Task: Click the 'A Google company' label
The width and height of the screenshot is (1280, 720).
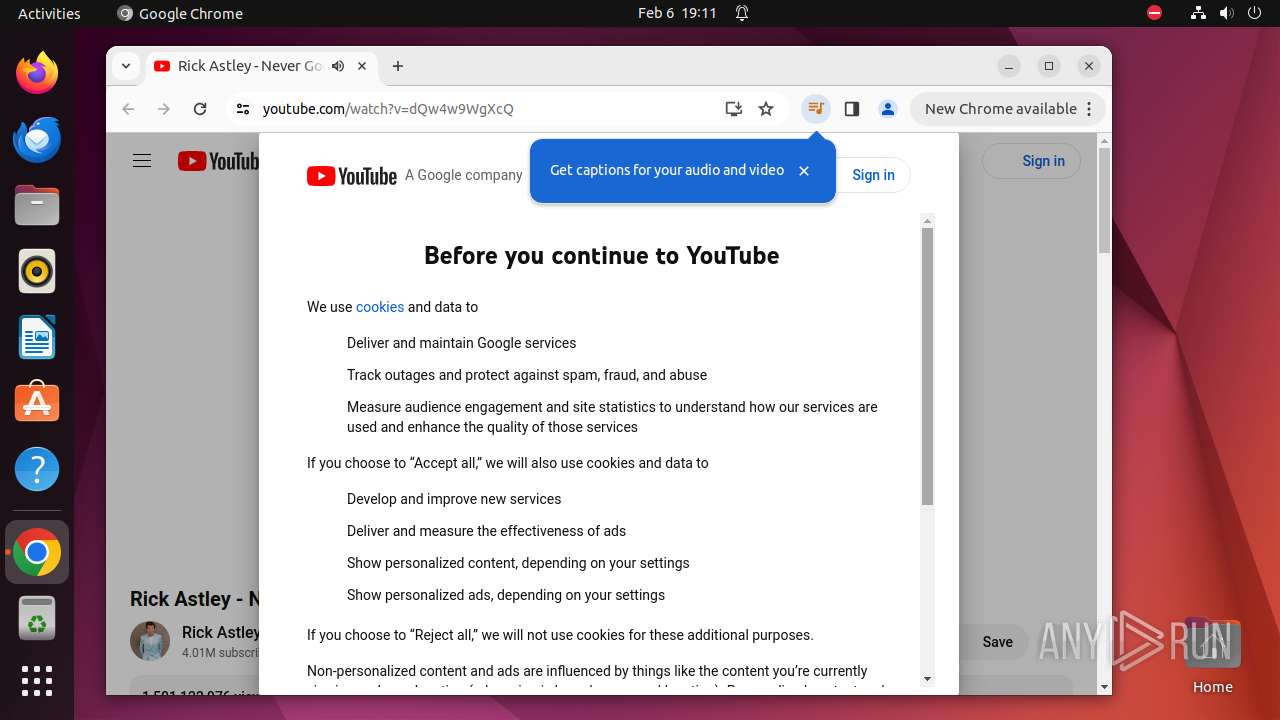Action: click(x=464, y=175)
